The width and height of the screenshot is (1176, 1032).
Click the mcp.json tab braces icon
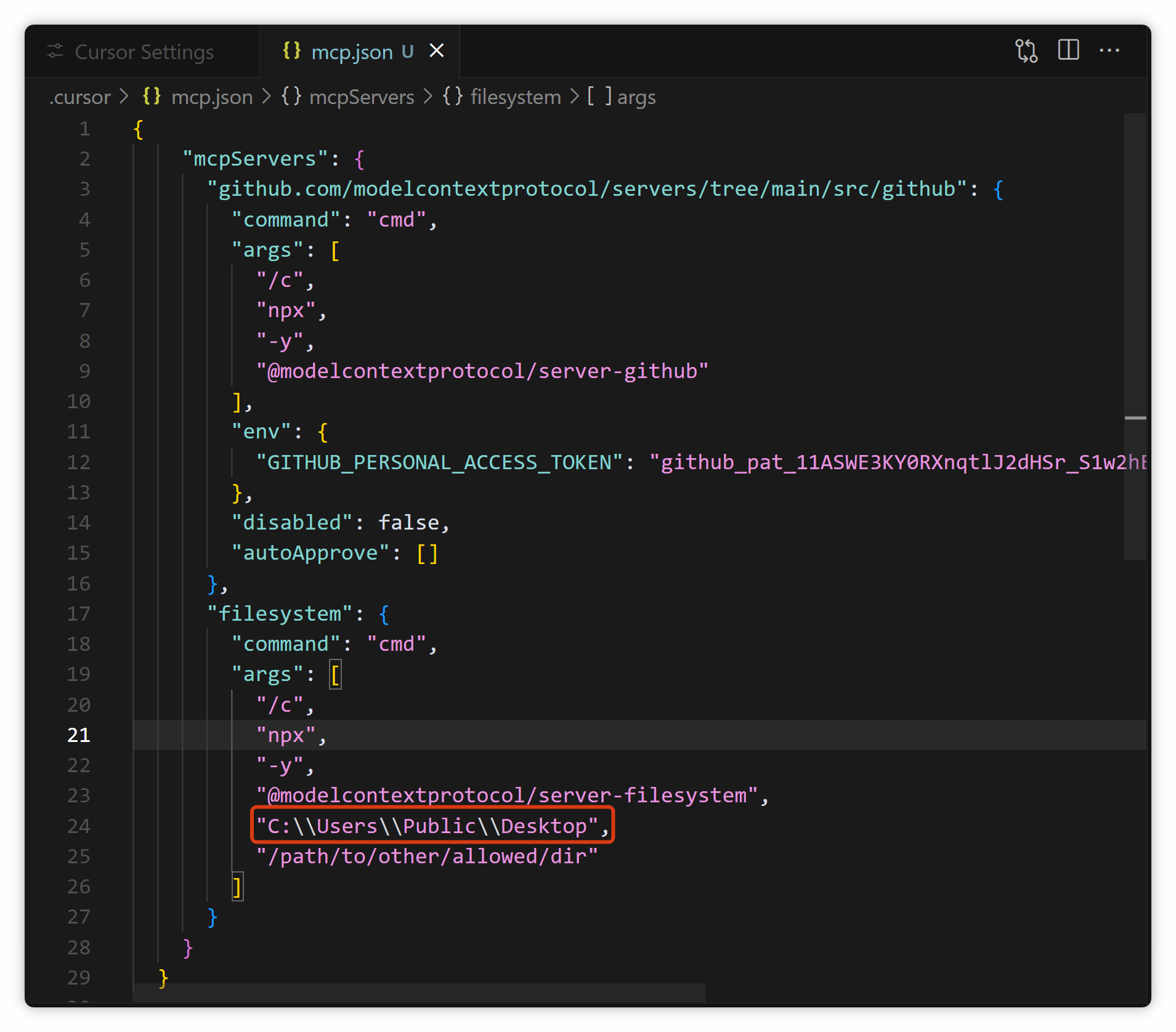[292, 50]
